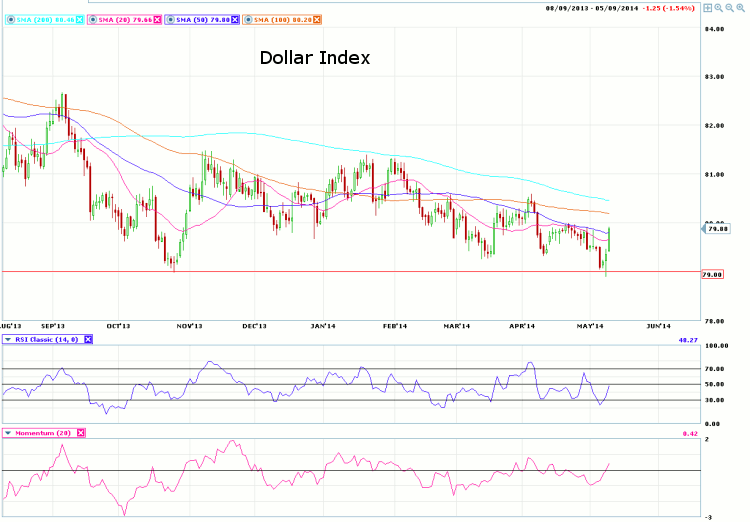Click the rightmost magnifier icon in toolbar
This screenshot has width=750, height=522.
click(742, 7)
